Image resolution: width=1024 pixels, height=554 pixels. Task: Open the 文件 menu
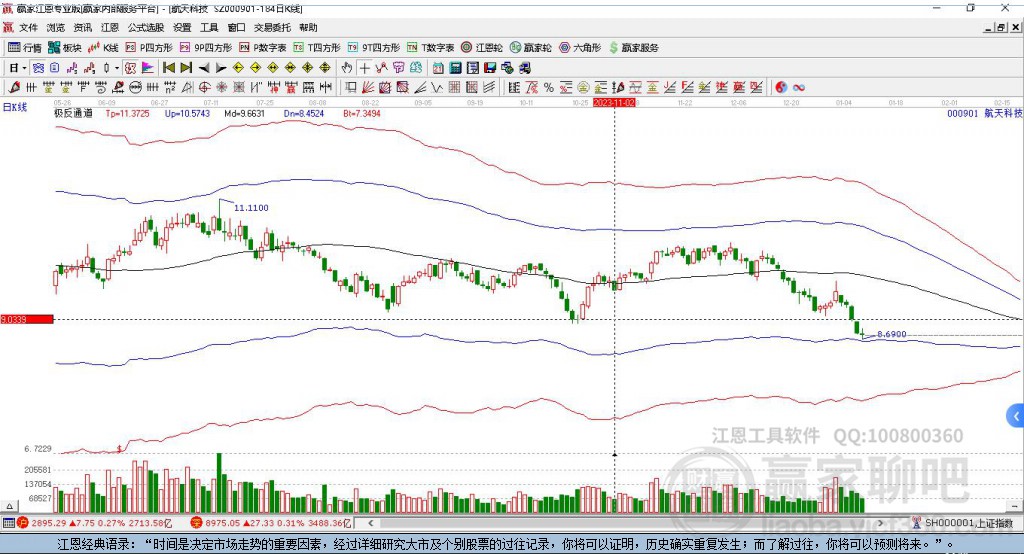coord(28,27)
